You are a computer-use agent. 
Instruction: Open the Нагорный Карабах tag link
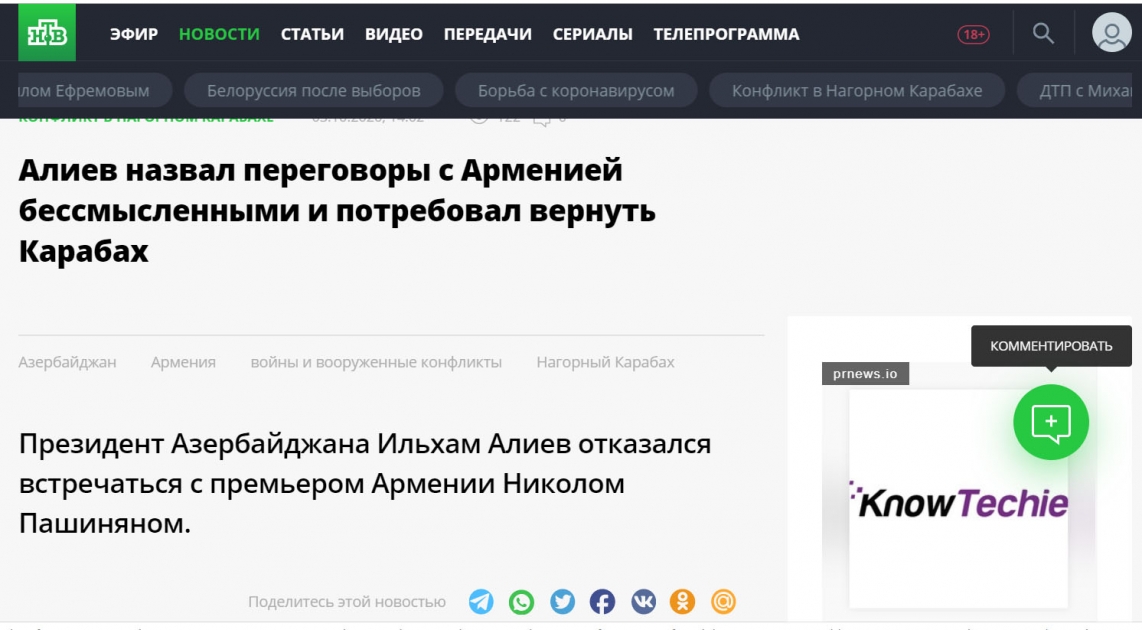(x=605, y=362)
